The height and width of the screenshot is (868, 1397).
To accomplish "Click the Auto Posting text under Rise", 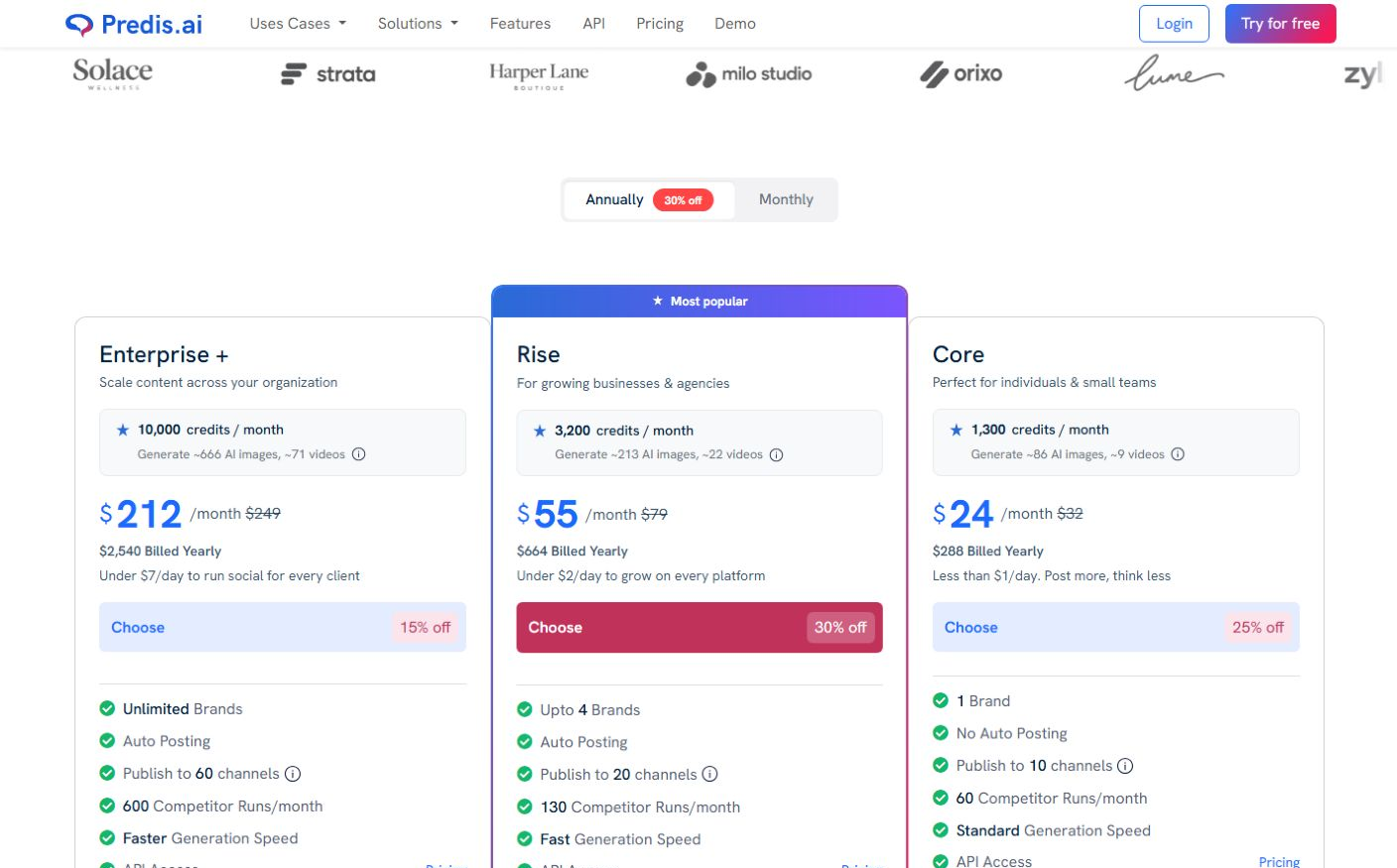I will click(583, 742).
